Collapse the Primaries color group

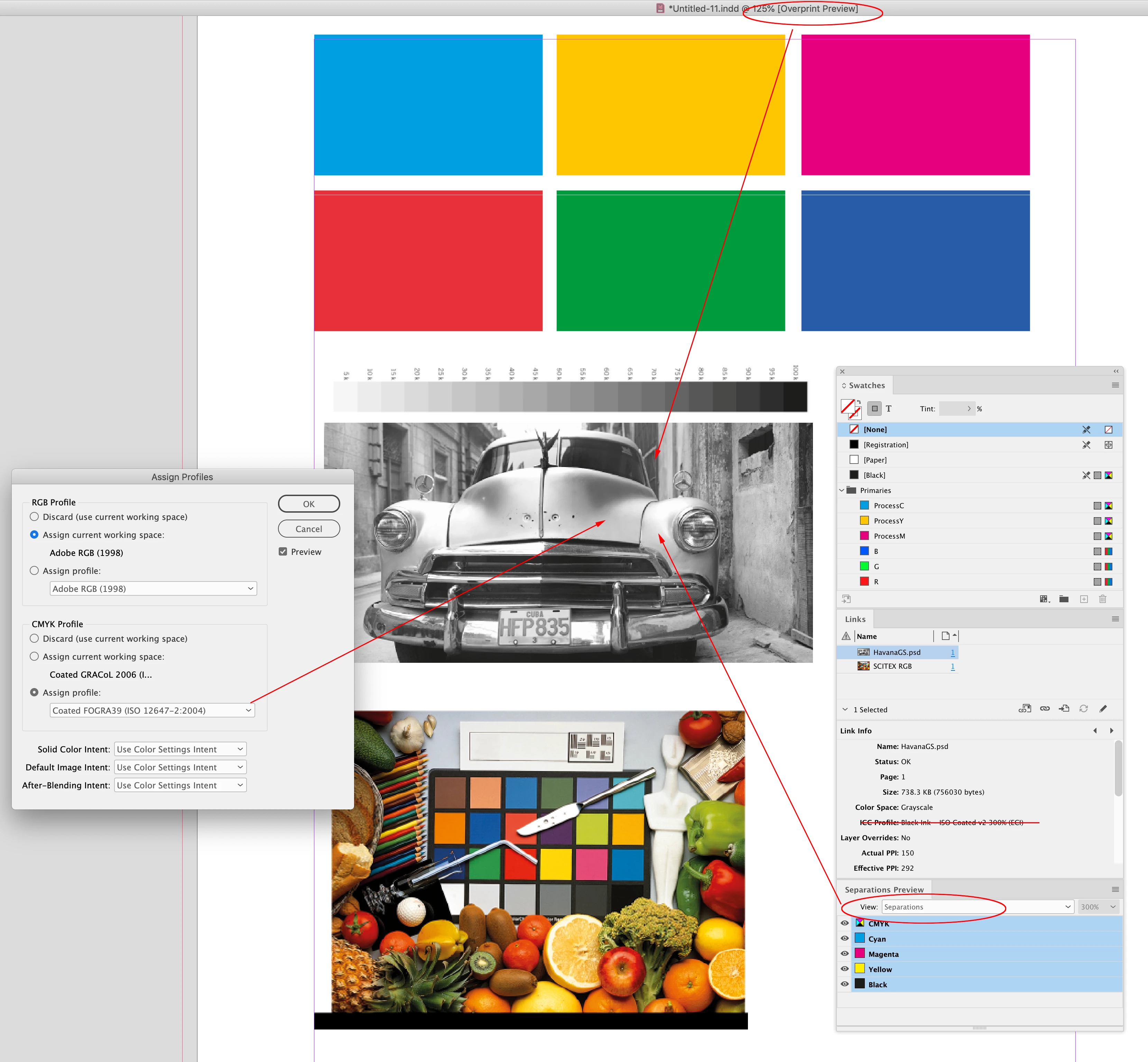pyautogui.click(x=842, y=490)
